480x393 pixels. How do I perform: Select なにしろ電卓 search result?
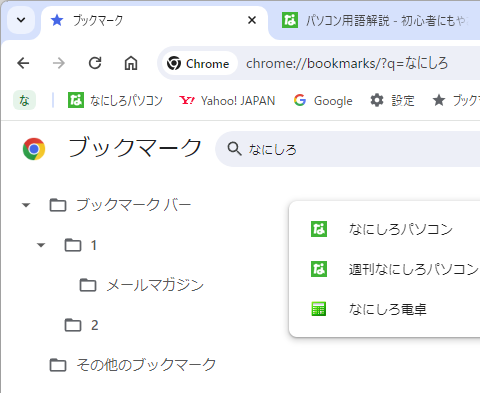pos(384,309)
